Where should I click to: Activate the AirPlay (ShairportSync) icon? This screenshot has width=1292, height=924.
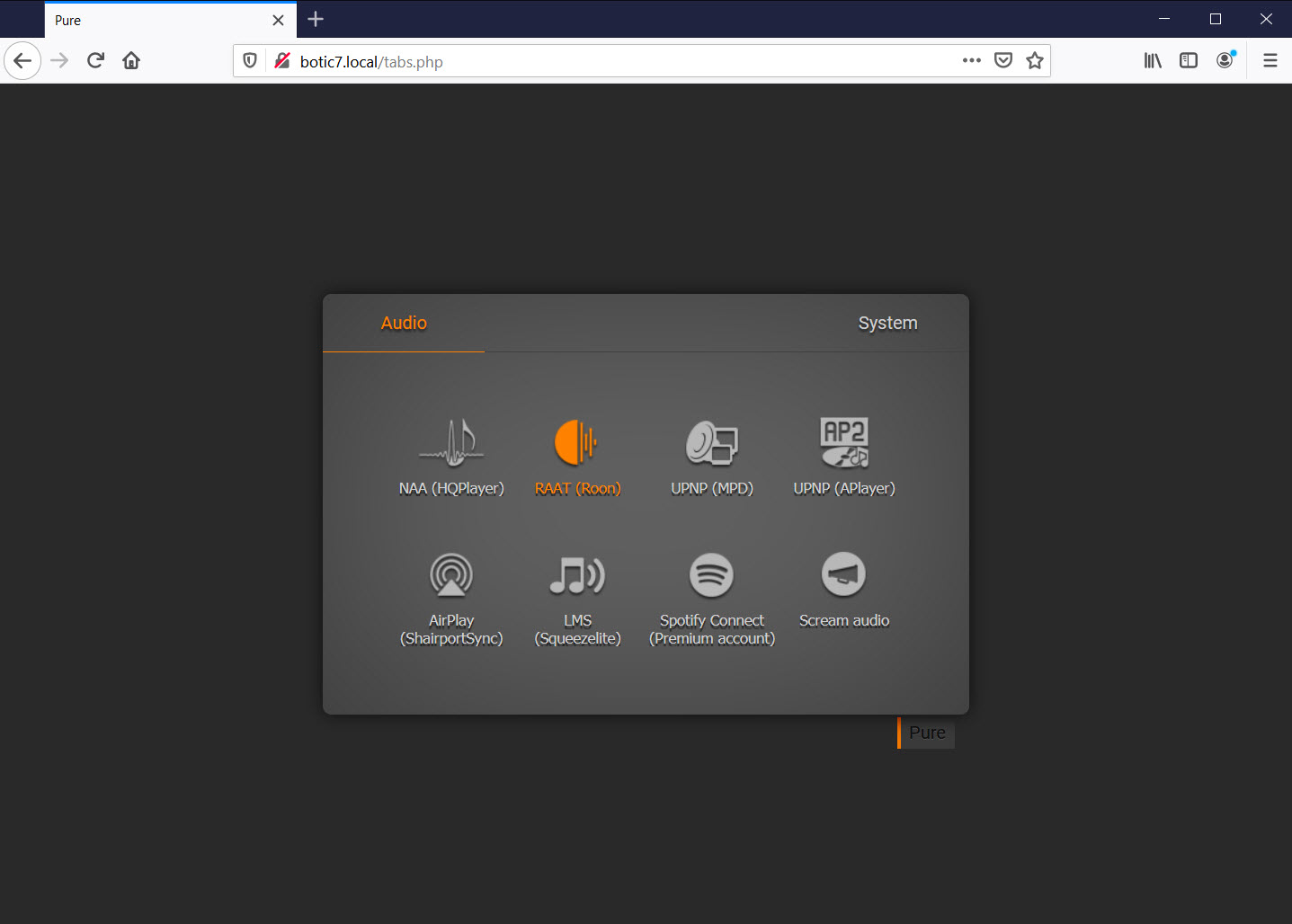451,575
